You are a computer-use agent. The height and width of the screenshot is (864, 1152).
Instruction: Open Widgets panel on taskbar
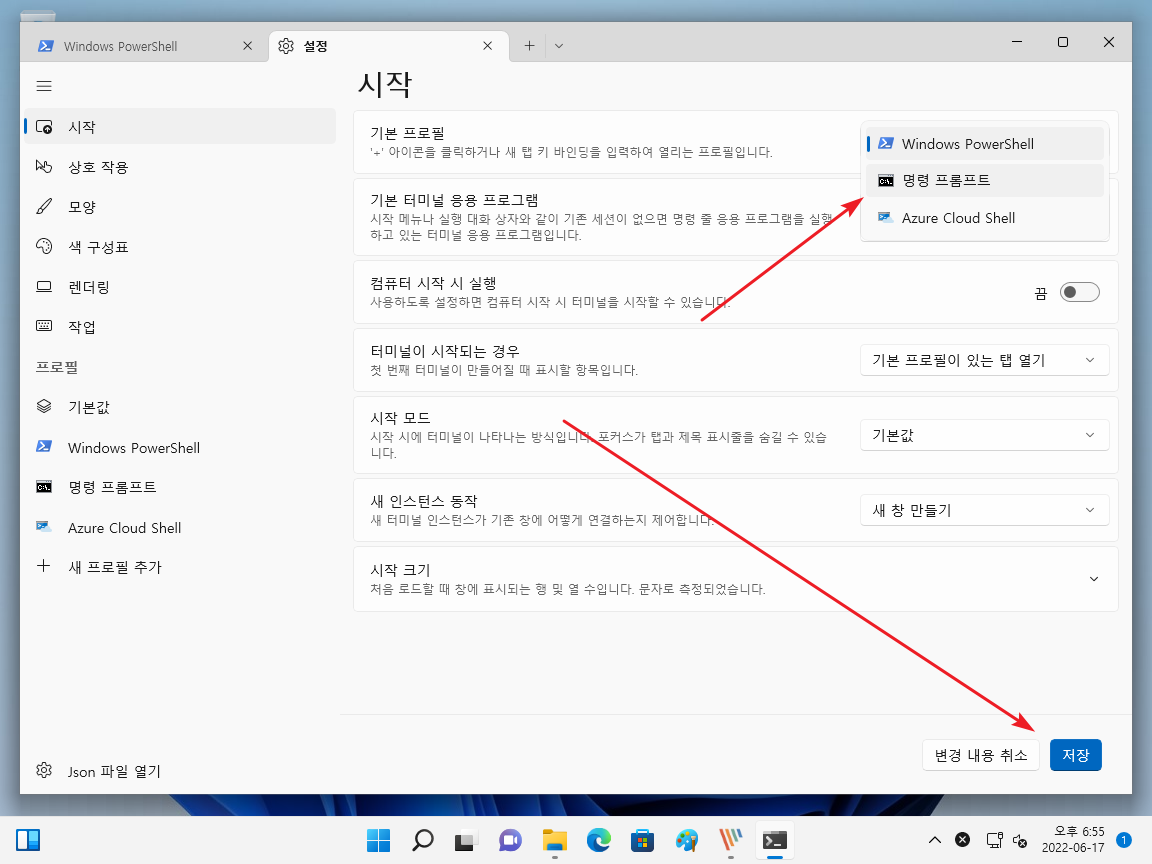tap(28, 840)
